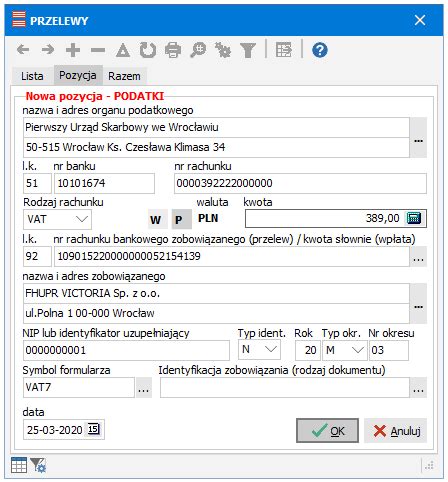Remove entry with the minus icon
The image size is (448, 482).
pyautogui.click(x=98, y=50)
